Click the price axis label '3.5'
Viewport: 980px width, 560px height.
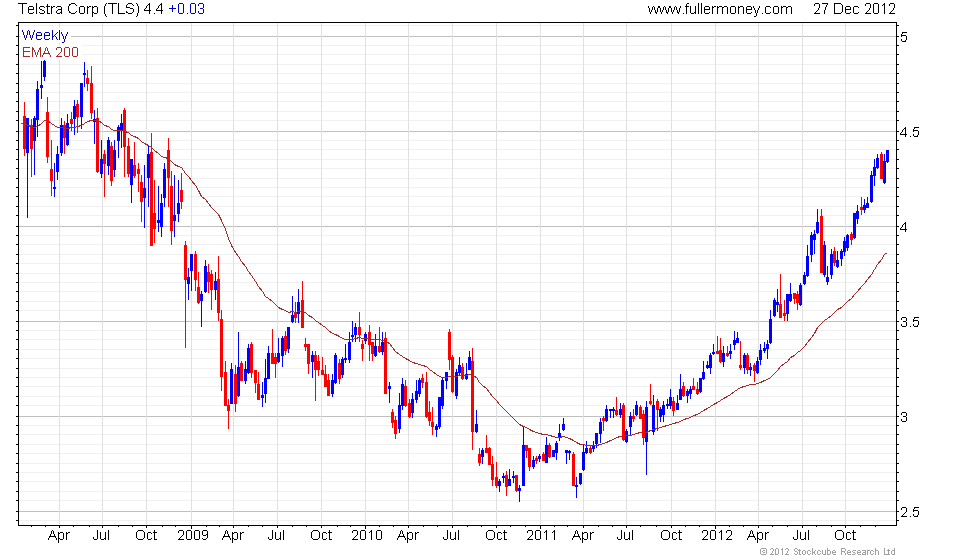(909, 322)
